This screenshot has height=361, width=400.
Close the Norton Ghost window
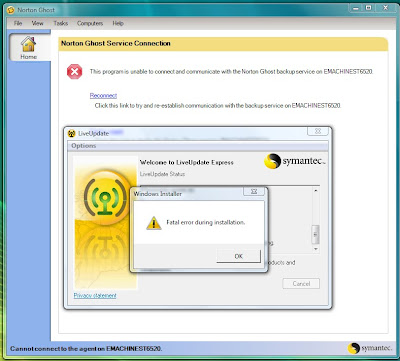[386, 8]
